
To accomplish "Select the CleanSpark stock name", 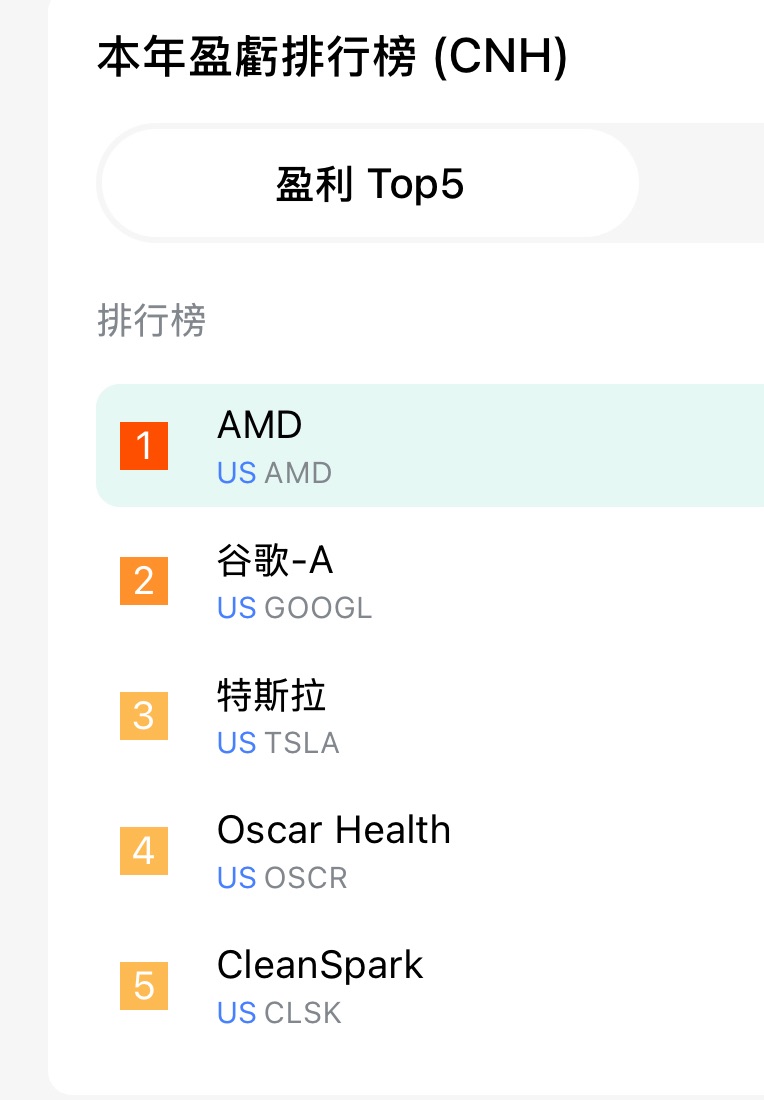I will pos(320,965).
